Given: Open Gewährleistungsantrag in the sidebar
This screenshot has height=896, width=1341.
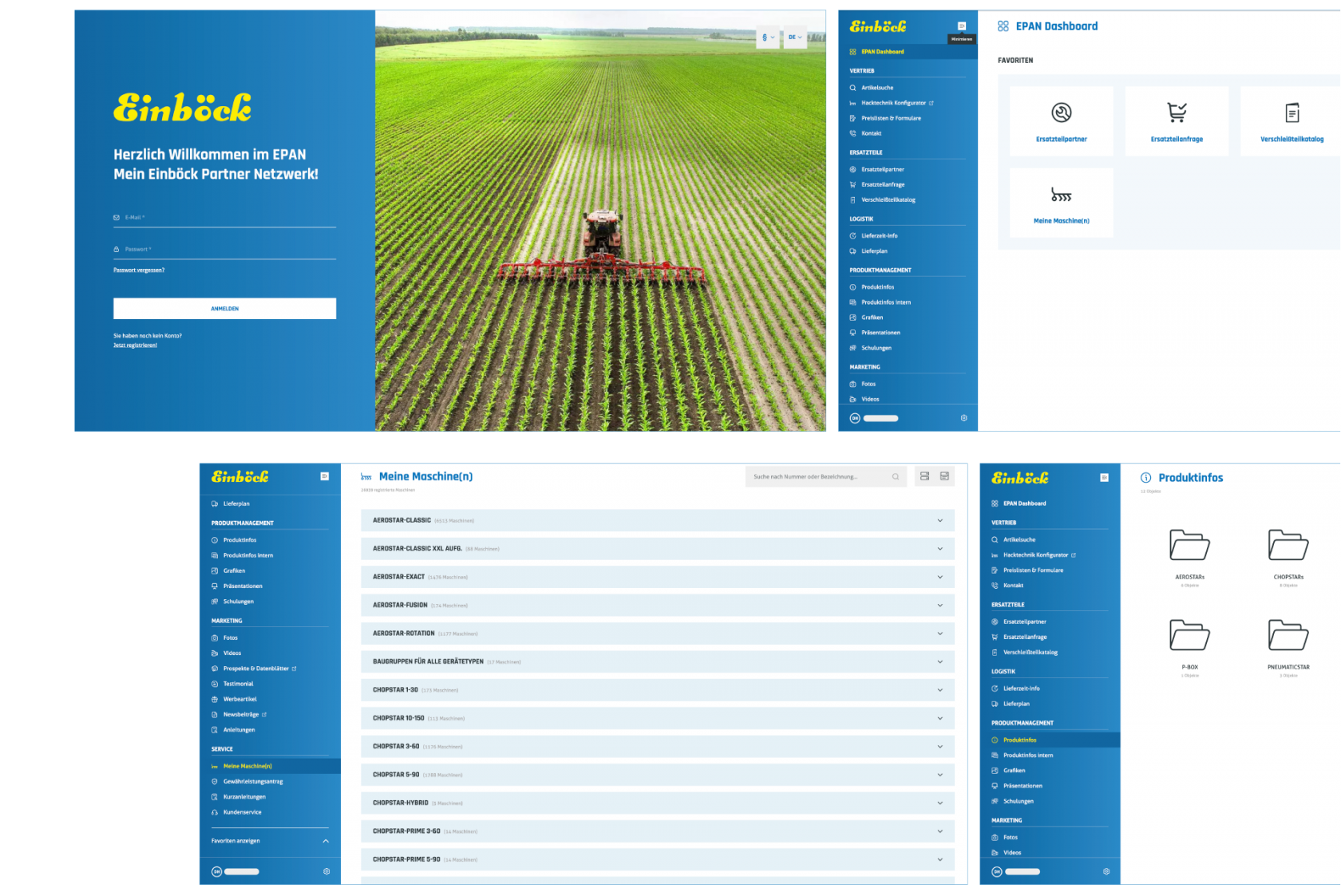Looking at the screenshot, I should click(253, 782).
